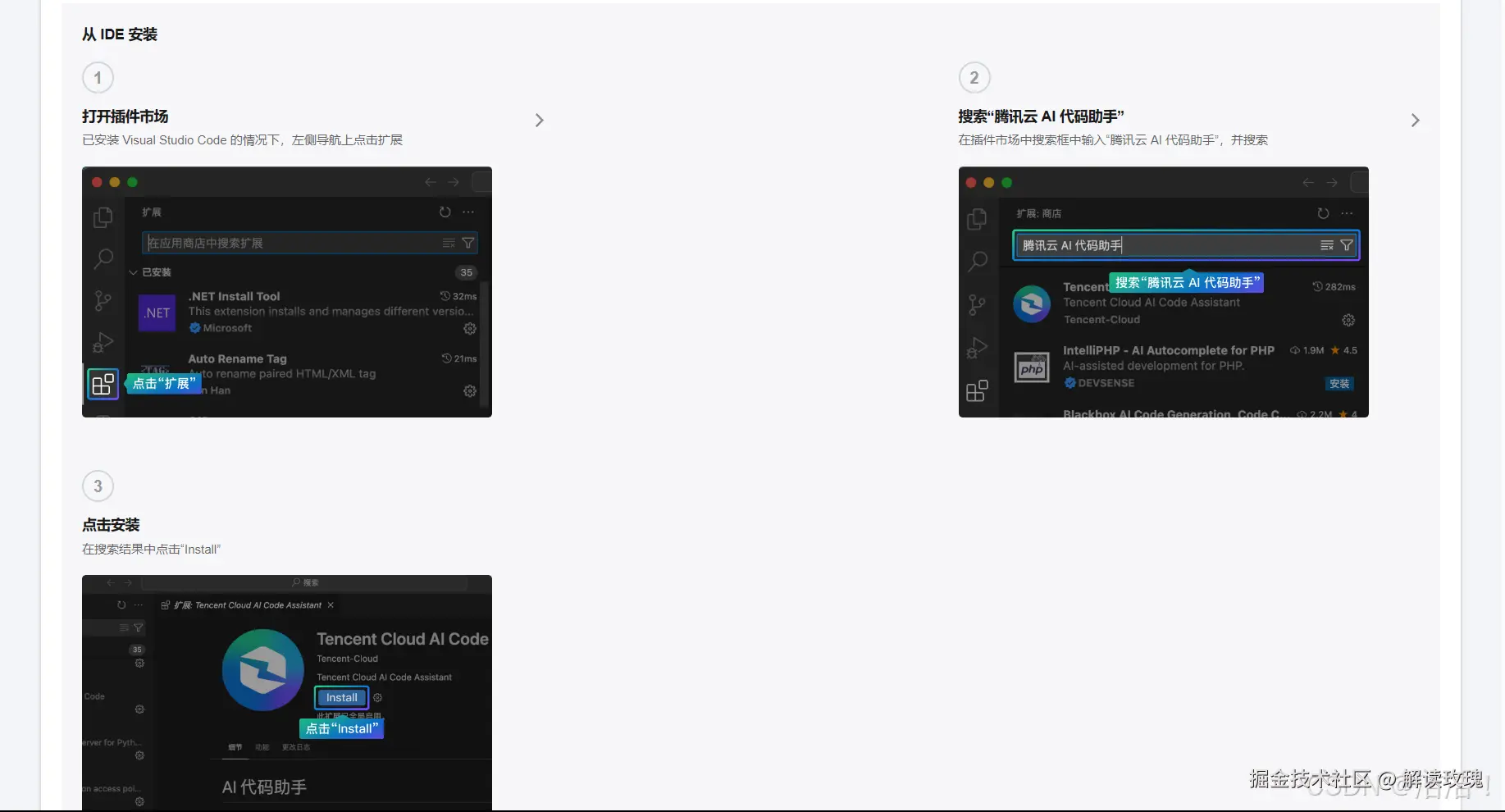Click the Explorer files icon in step 2 sidebar
This screenshot has width=1505, height=812.
(x=977, y=219)
